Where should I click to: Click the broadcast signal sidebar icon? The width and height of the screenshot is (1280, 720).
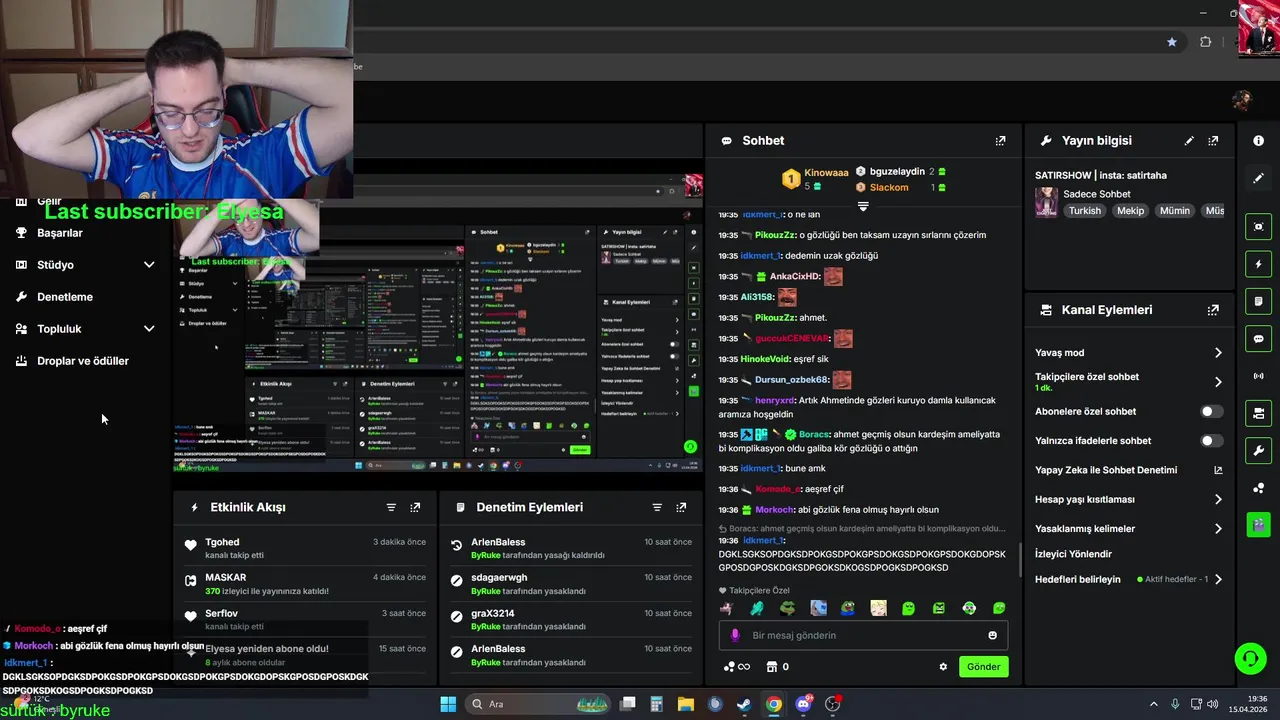click(1258, 376)
